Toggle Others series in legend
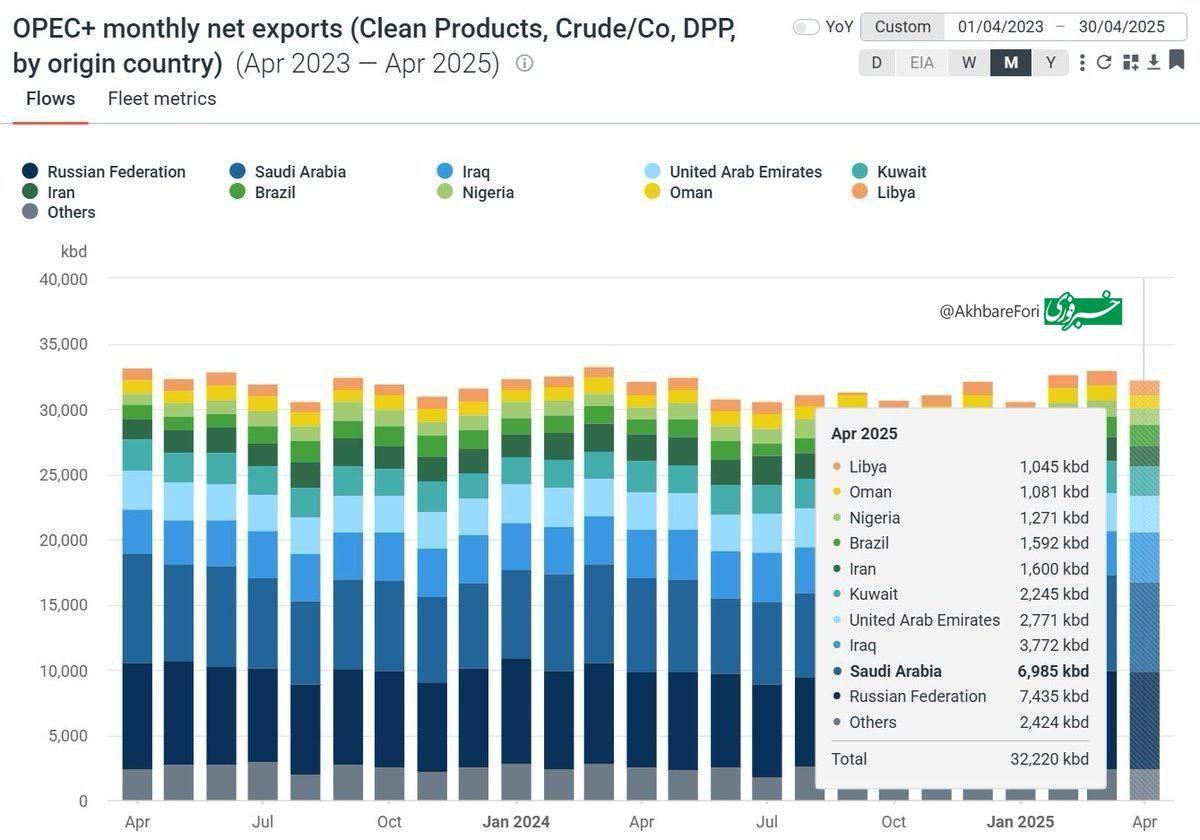1200x840 pixels. [59, 213]
